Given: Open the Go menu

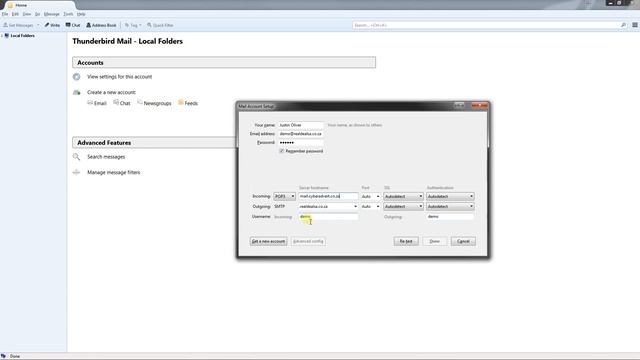Looking at the screenshot, I should 37,14.
